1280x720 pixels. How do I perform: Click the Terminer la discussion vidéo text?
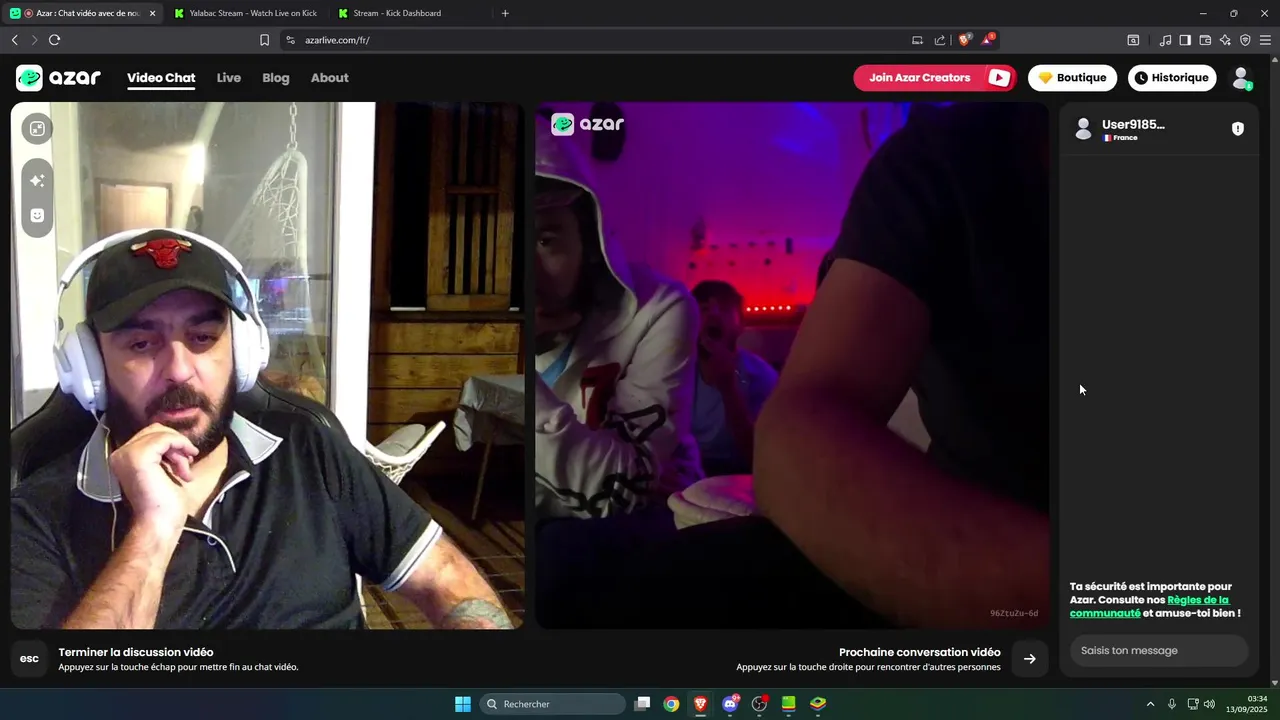(x=136, y=652)
